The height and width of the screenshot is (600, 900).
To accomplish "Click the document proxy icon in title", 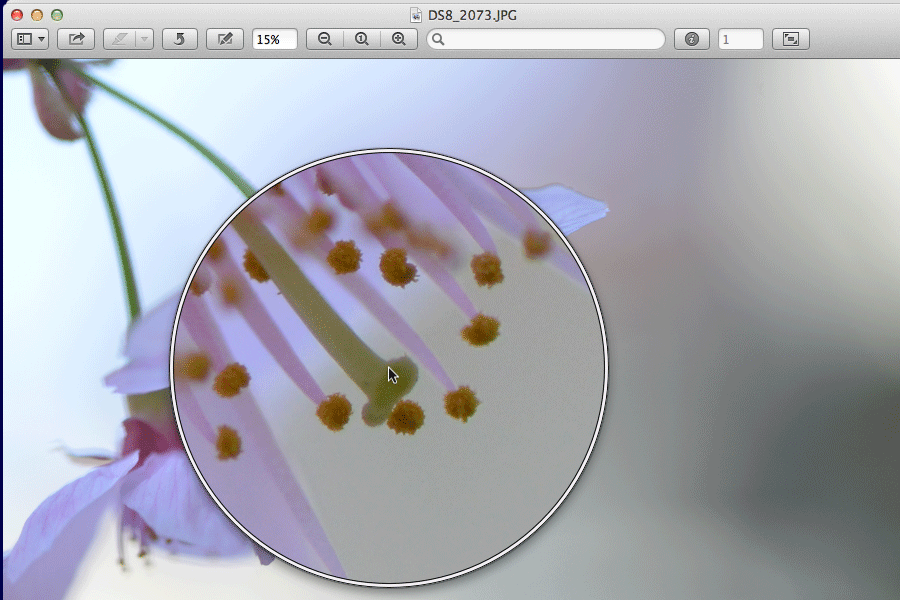I will pos(416,15).
